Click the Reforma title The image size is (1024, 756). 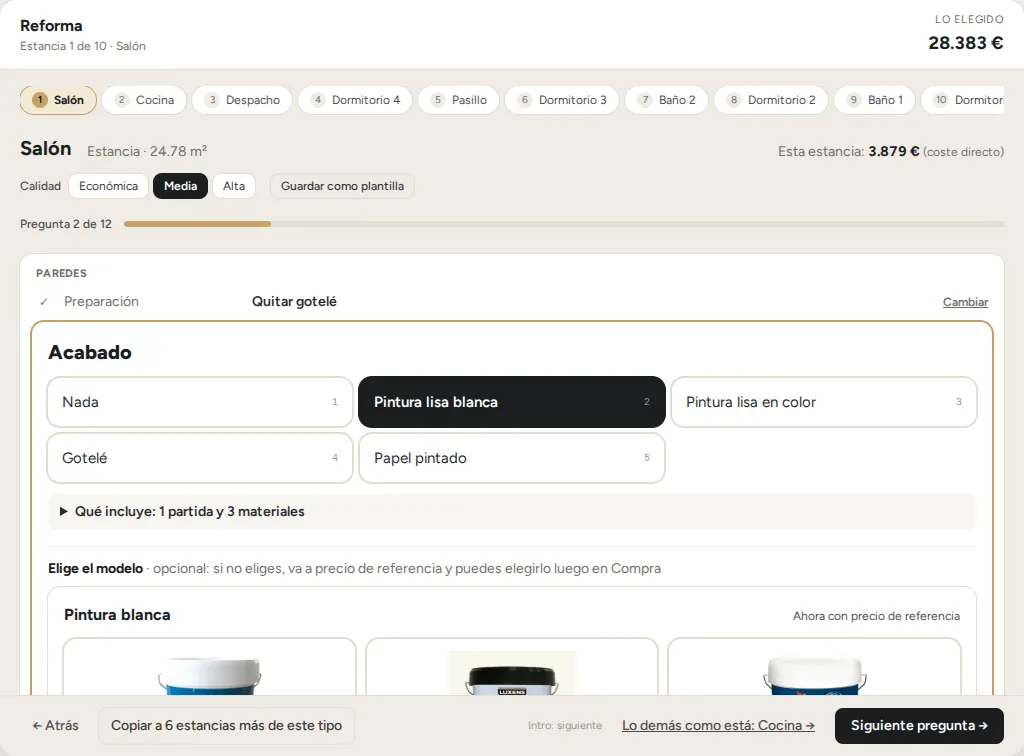(x=51, y=26)
